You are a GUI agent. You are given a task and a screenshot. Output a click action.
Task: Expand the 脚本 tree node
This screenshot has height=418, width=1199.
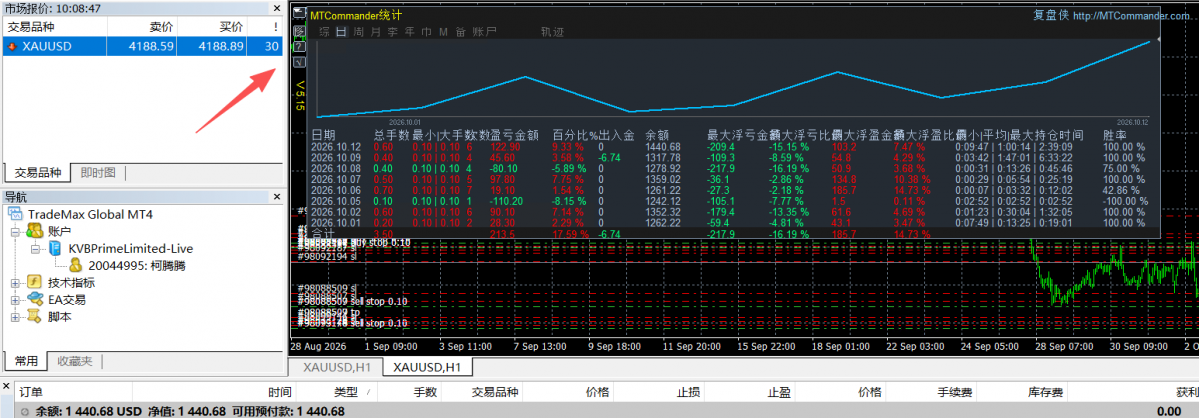(x=15, y=316)
